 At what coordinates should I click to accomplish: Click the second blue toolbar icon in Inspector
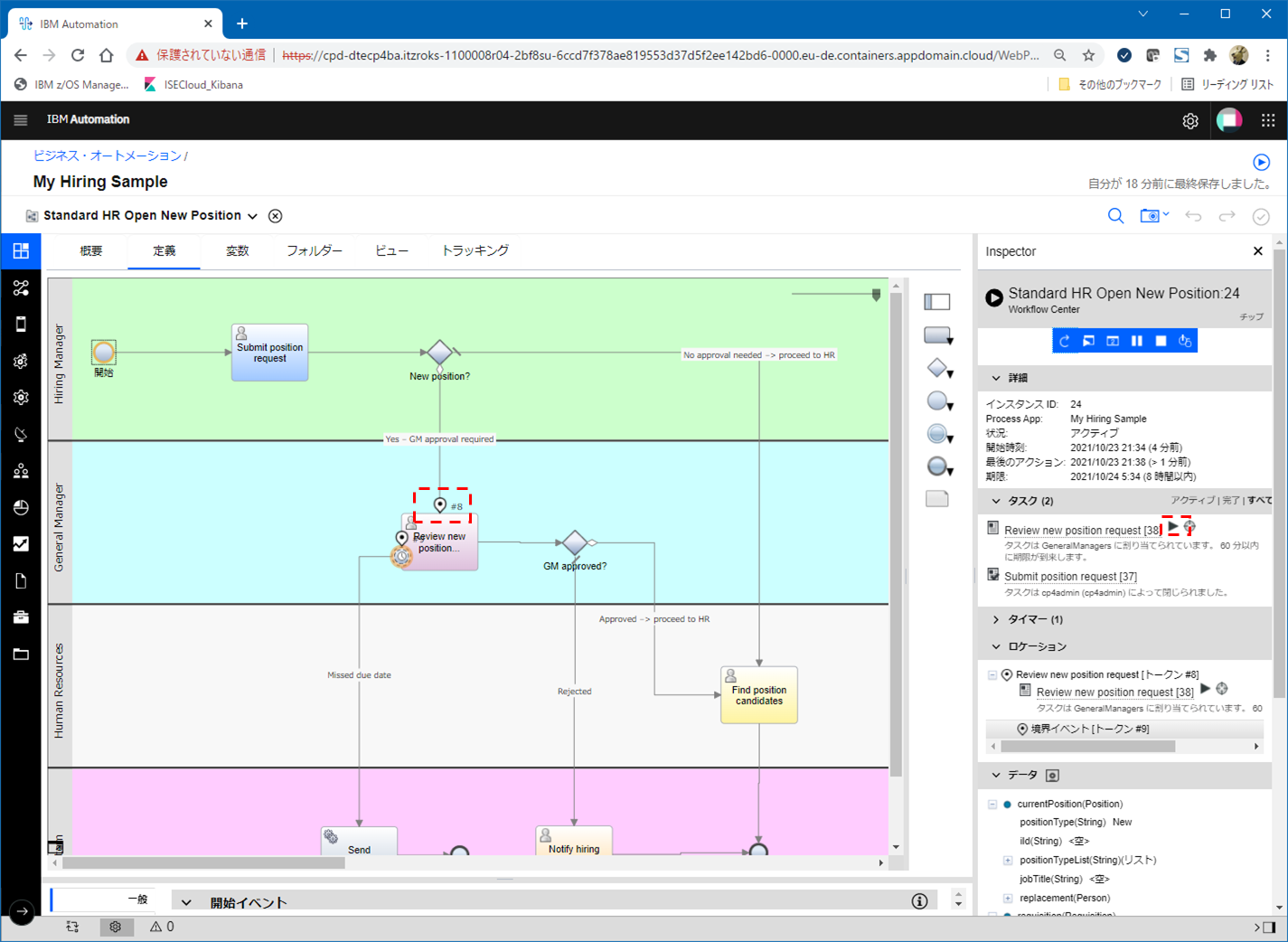click(1089, 341)
